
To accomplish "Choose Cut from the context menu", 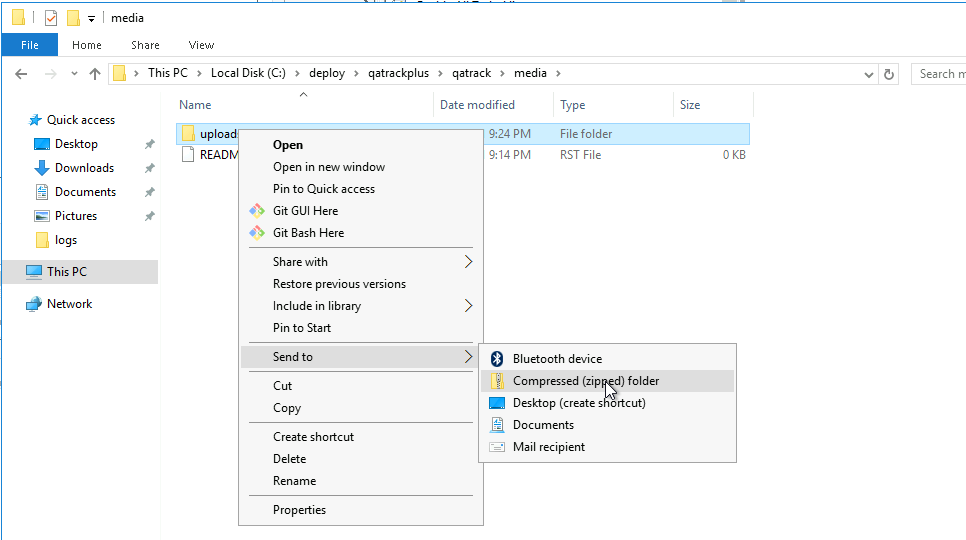I will (360, 386).
